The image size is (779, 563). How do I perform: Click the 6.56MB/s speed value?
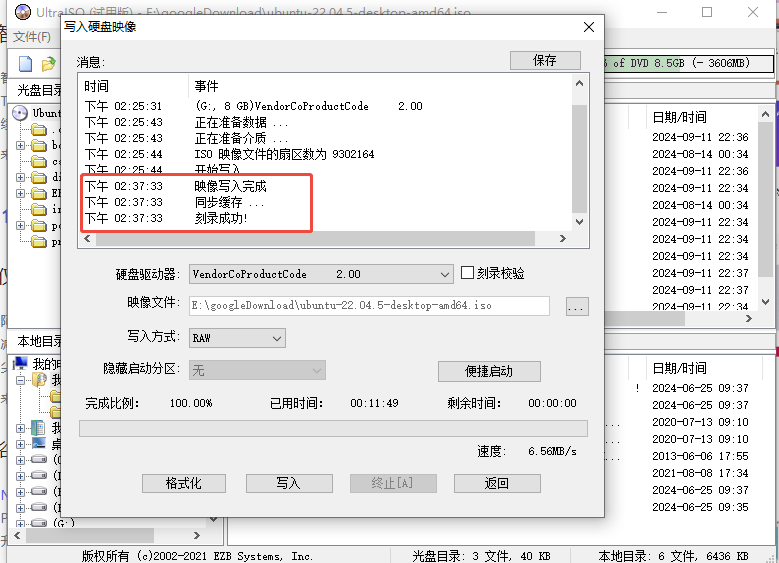[x=552, y=451]
